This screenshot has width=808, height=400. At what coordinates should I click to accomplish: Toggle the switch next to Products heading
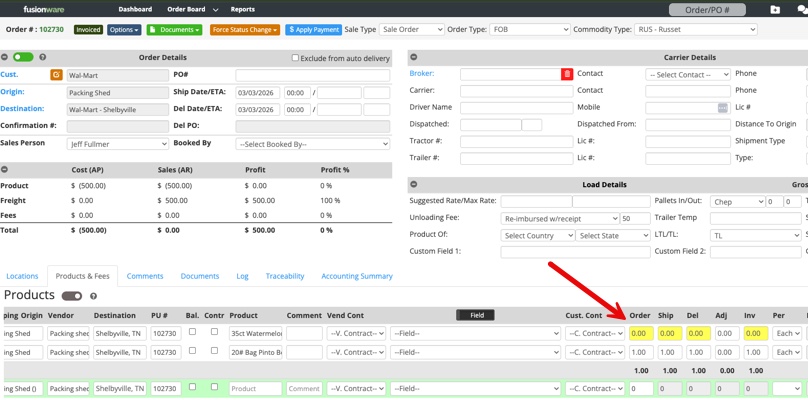72,296
